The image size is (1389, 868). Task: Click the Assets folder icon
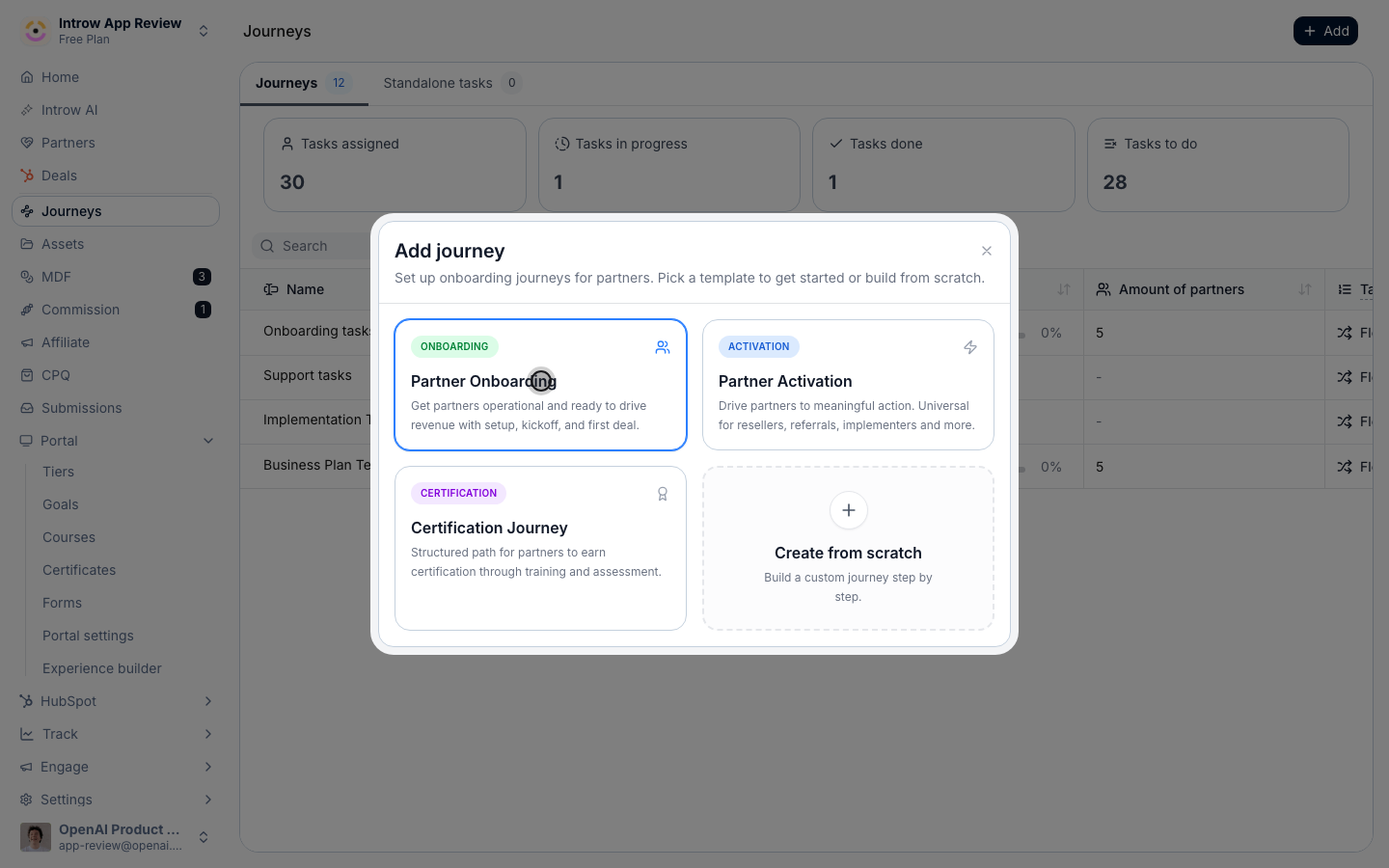pyautogui.click(x=27, y=244)
